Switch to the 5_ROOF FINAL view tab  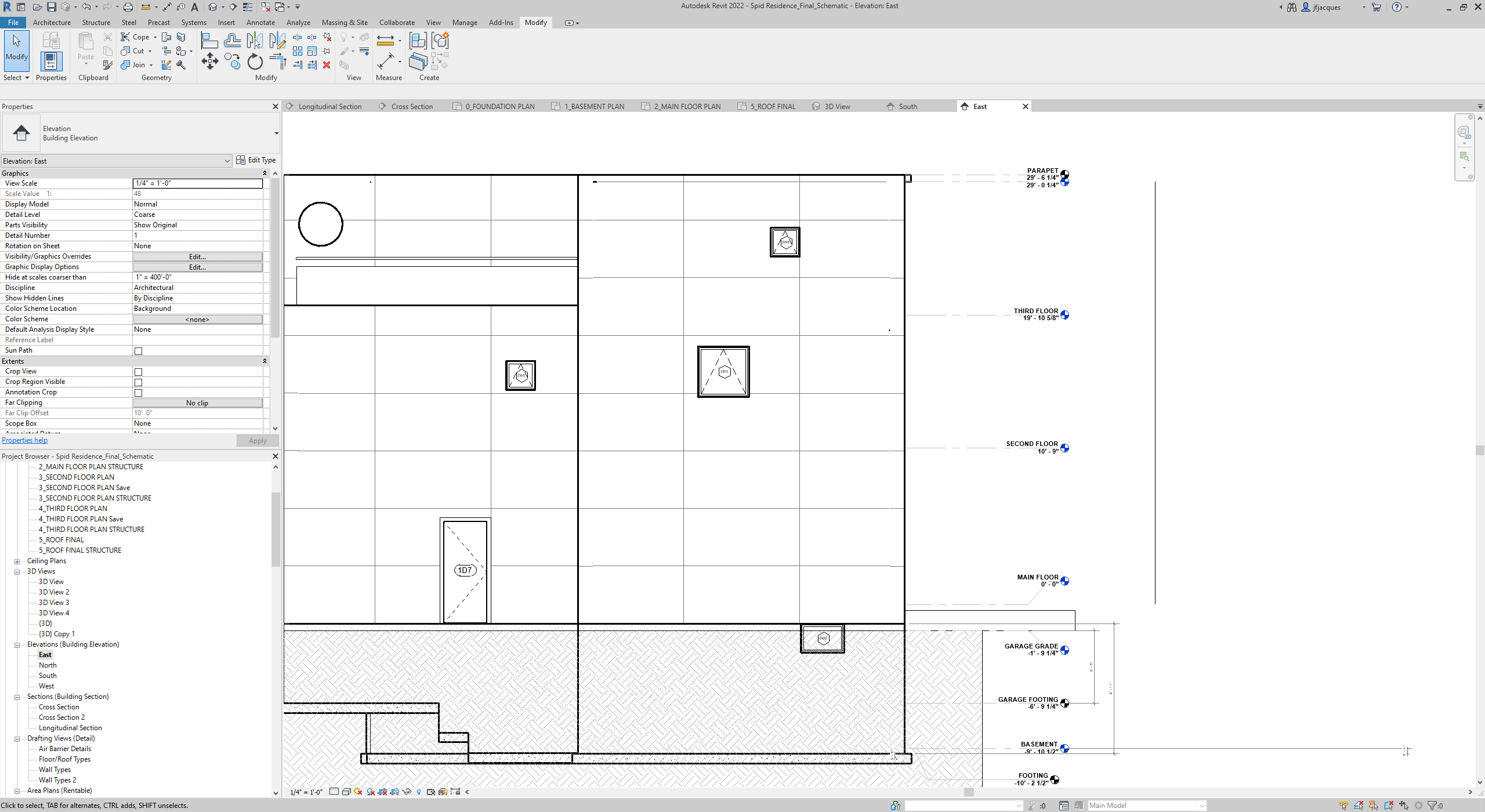click(x=772, y=107)
